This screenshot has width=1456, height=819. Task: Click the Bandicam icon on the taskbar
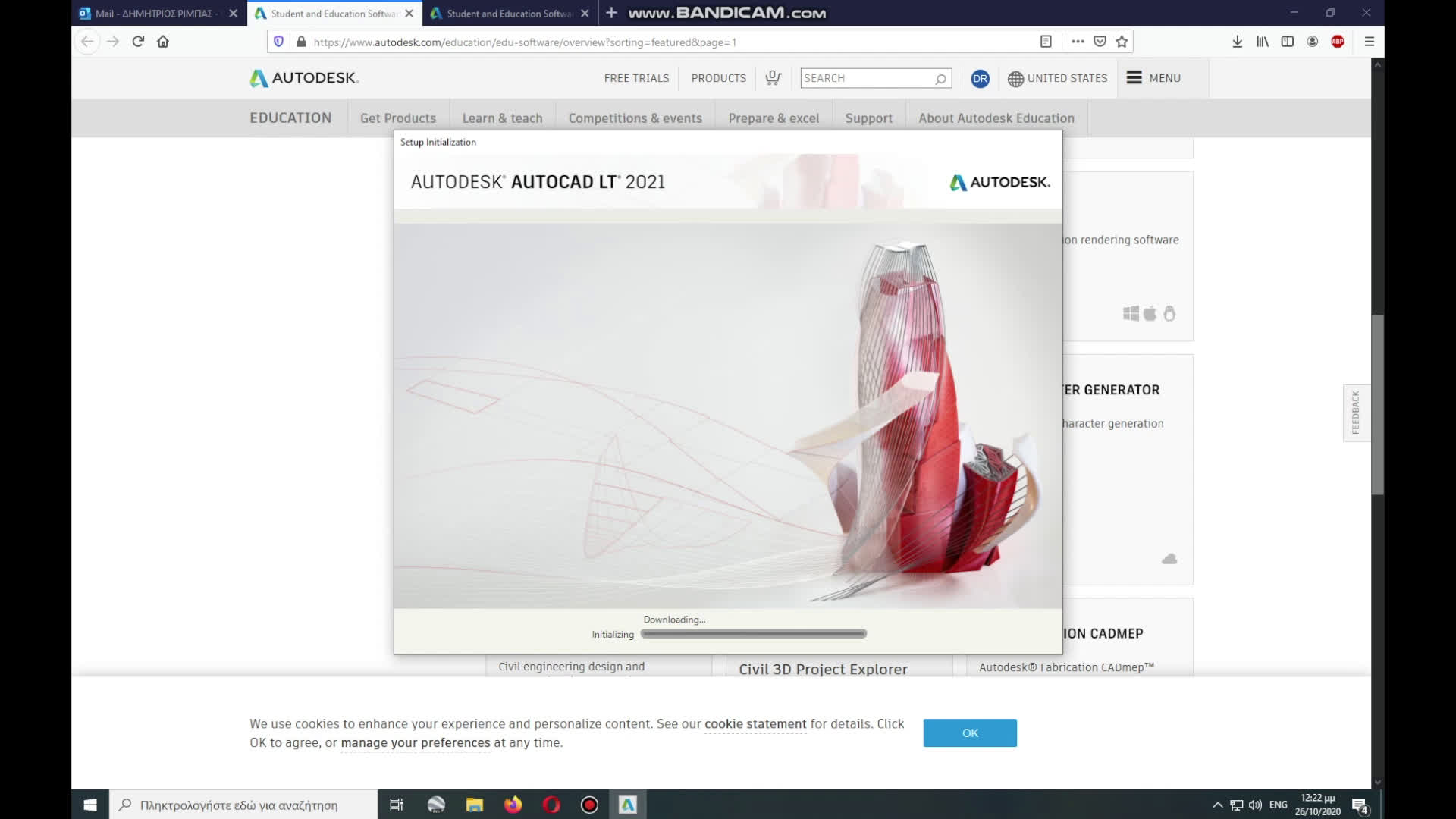(589, 805)
